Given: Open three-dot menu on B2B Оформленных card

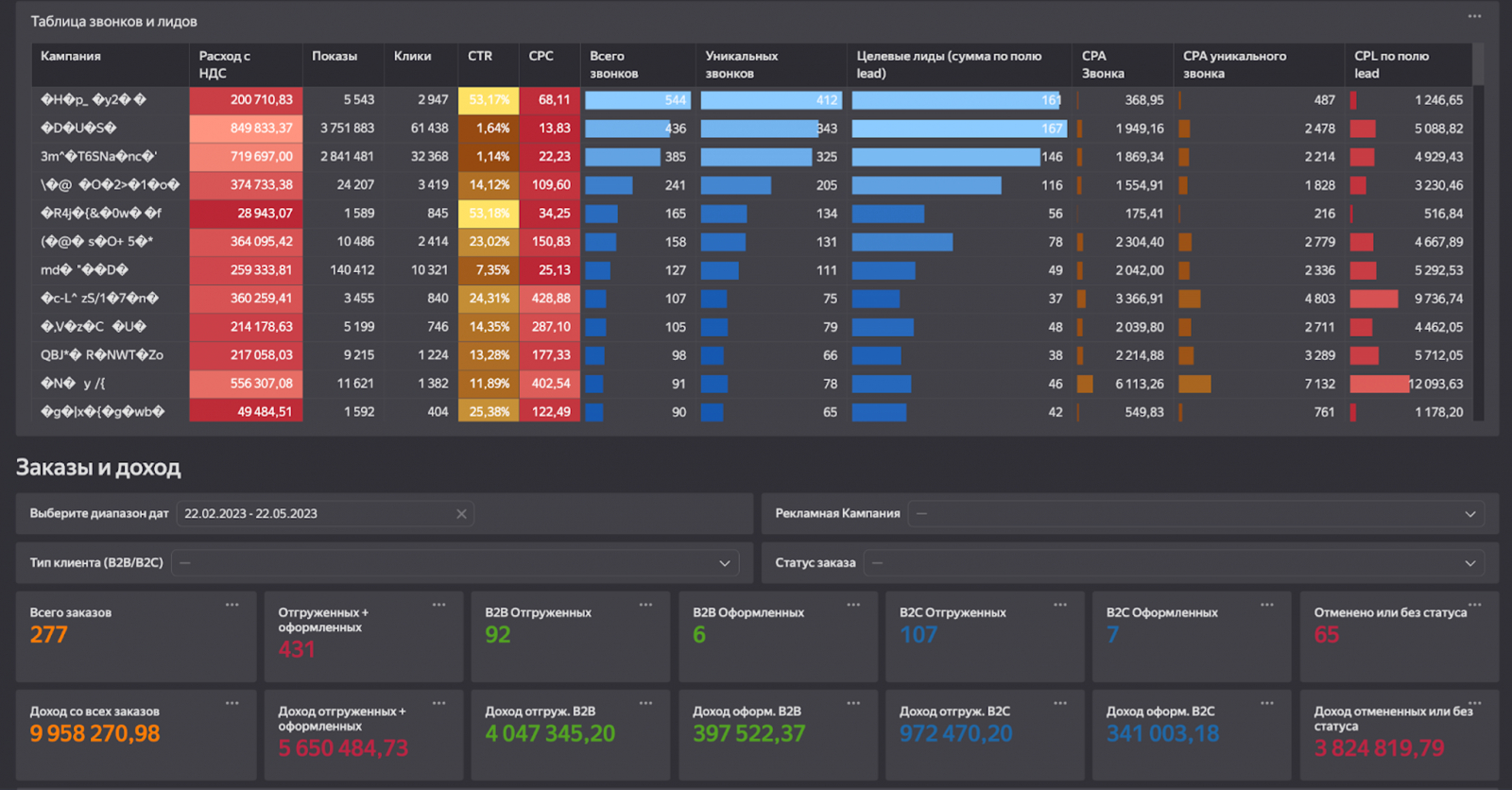Looking at the screenshot, I should pyautogui.click(x=853, y=605).
